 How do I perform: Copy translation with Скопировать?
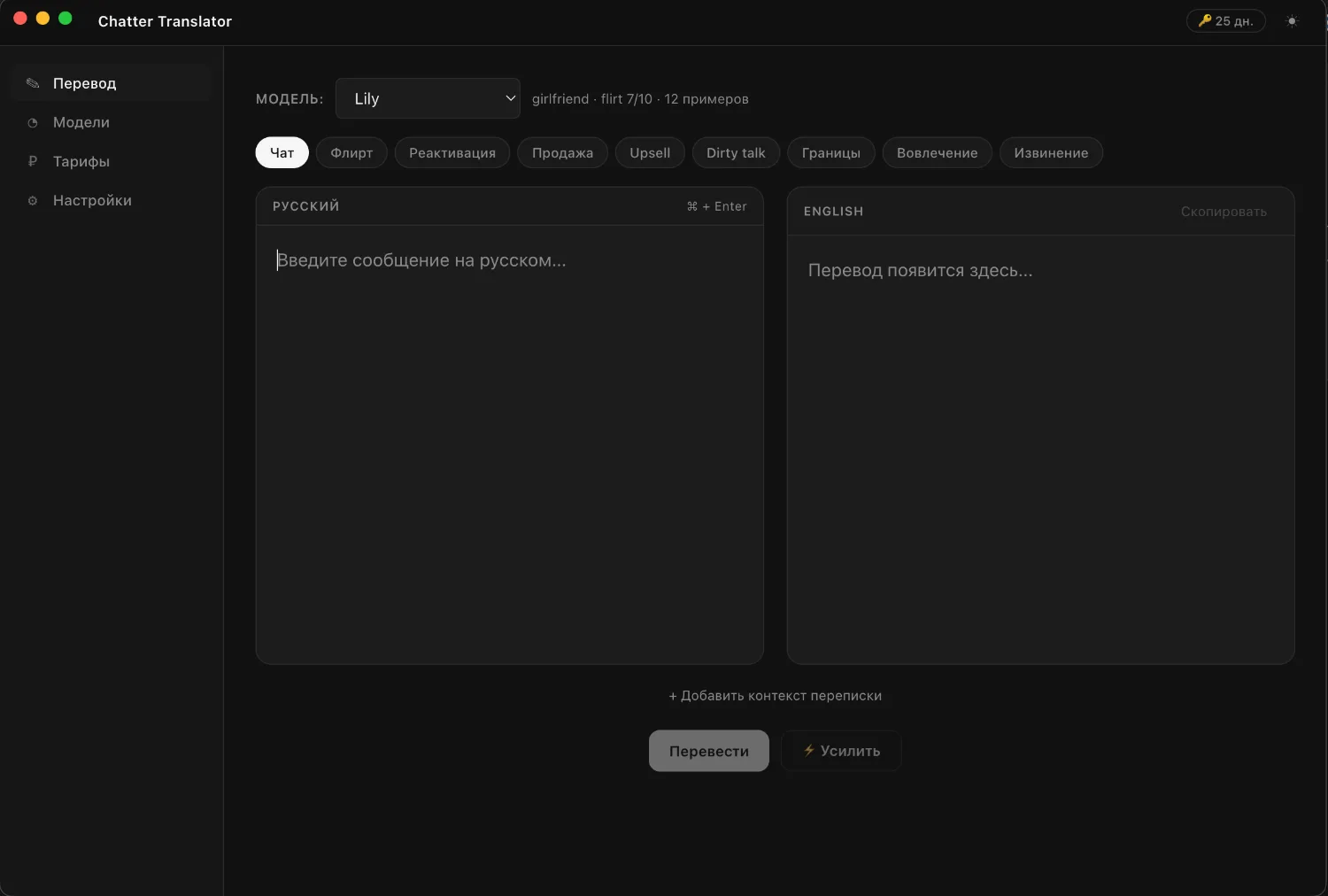click(1224, 212)
